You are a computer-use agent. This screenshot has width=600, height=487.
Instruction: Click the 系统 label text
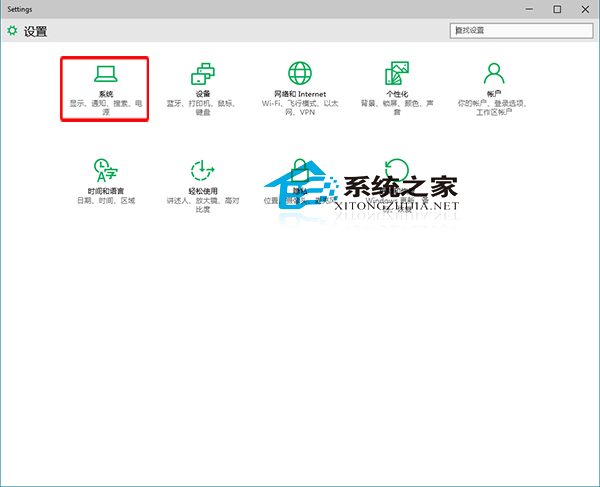pyautogui.click(x=106, y=94)
